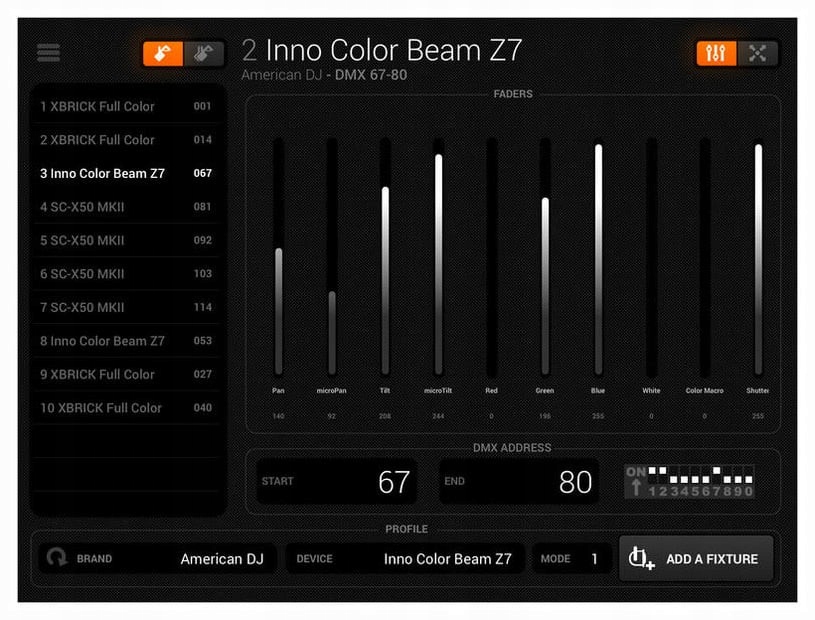Click the add fixture plus icon
Image resolution: width=815 pixels, height=620 pixels.
640,558
